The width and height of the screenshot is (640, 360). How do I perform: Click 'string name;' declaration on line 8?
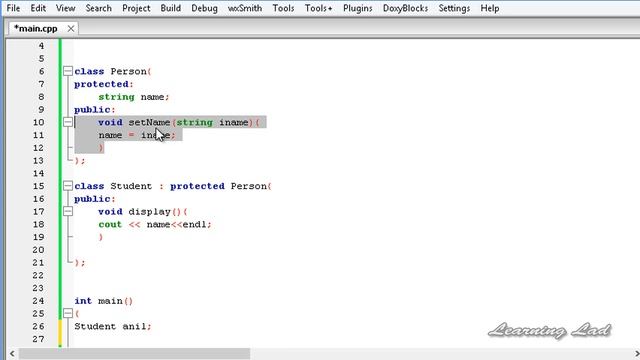click(133, 97)
